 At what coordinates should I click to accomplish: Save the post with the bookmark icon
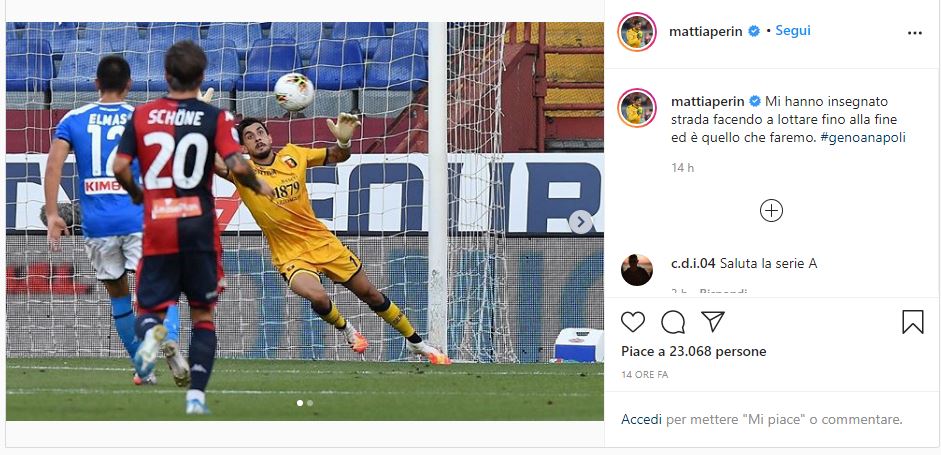point(913,322)
